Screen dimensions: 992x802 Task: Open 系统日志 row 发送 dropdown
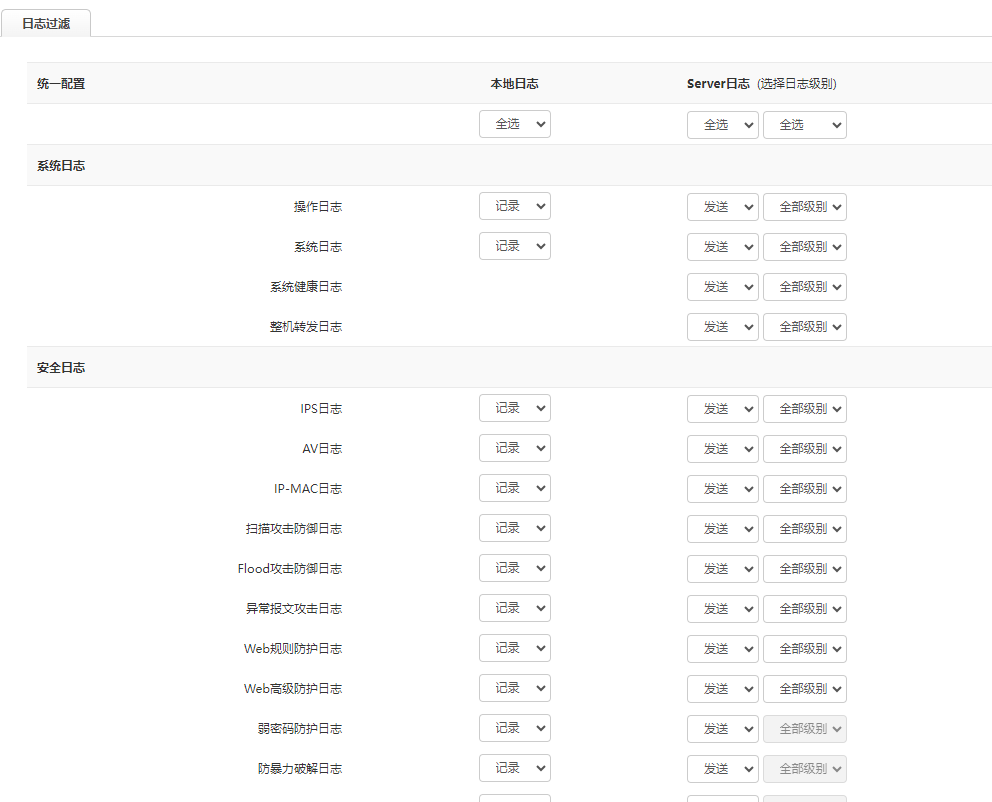point(722,247)
